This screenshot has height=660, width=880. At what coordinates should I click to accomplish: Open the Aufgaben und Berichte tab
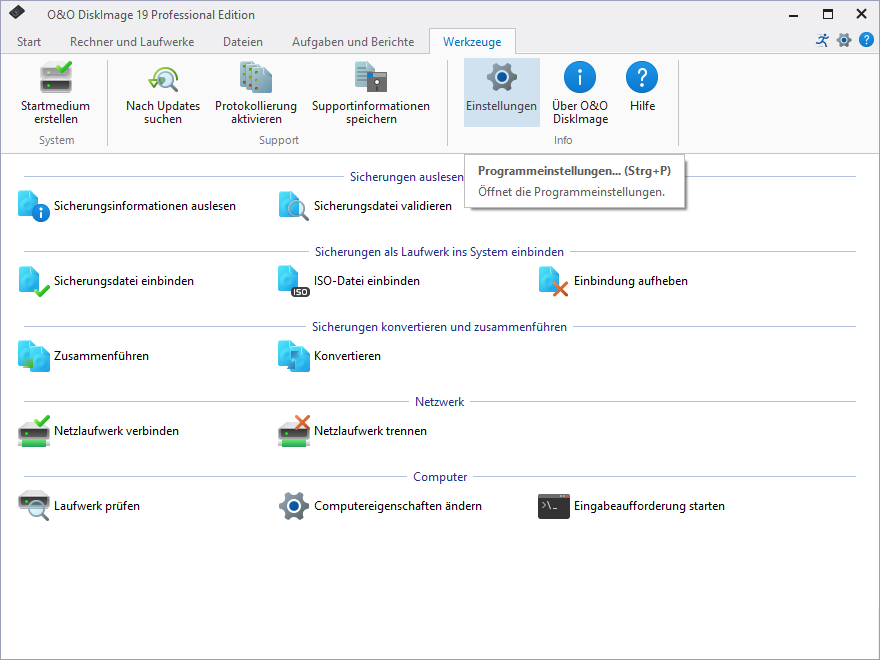coord(353,42)
